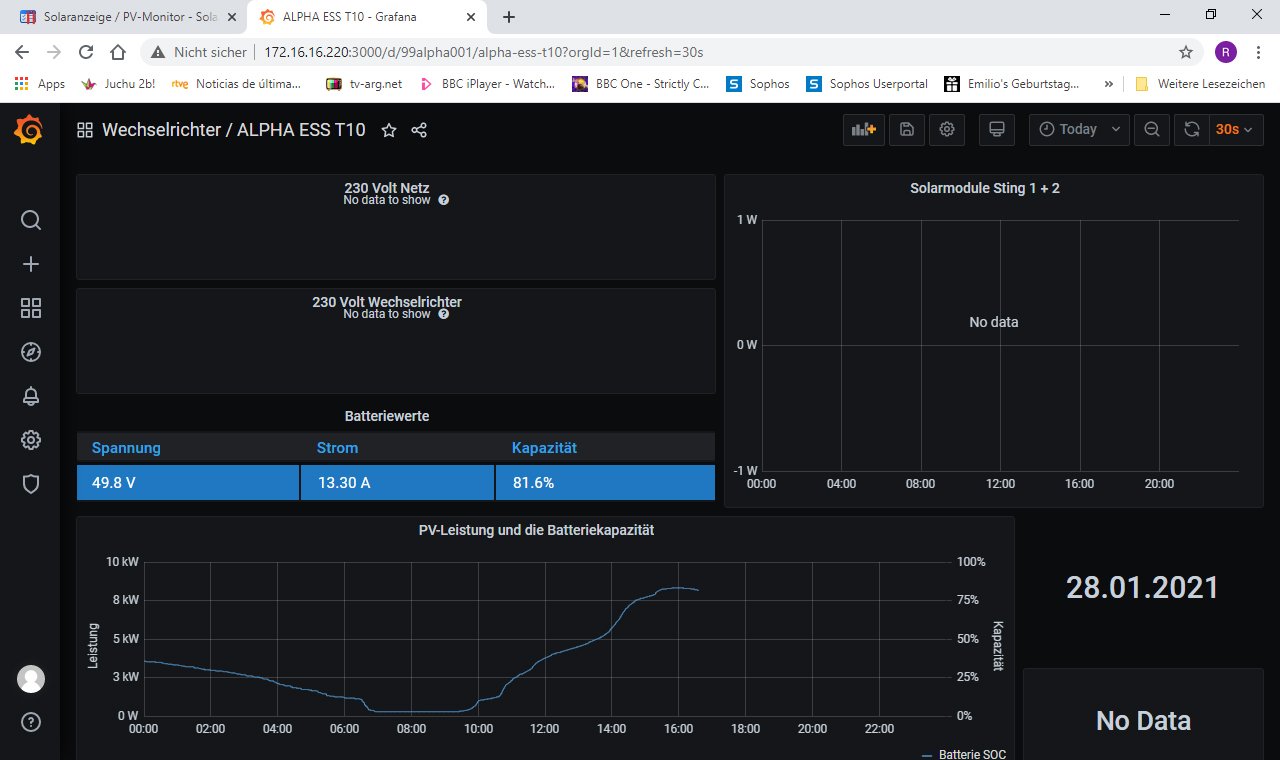This screenshot has height=760, width=1280.
Task: Share the dashboard via share icon
Action: [x=419, y=130]
